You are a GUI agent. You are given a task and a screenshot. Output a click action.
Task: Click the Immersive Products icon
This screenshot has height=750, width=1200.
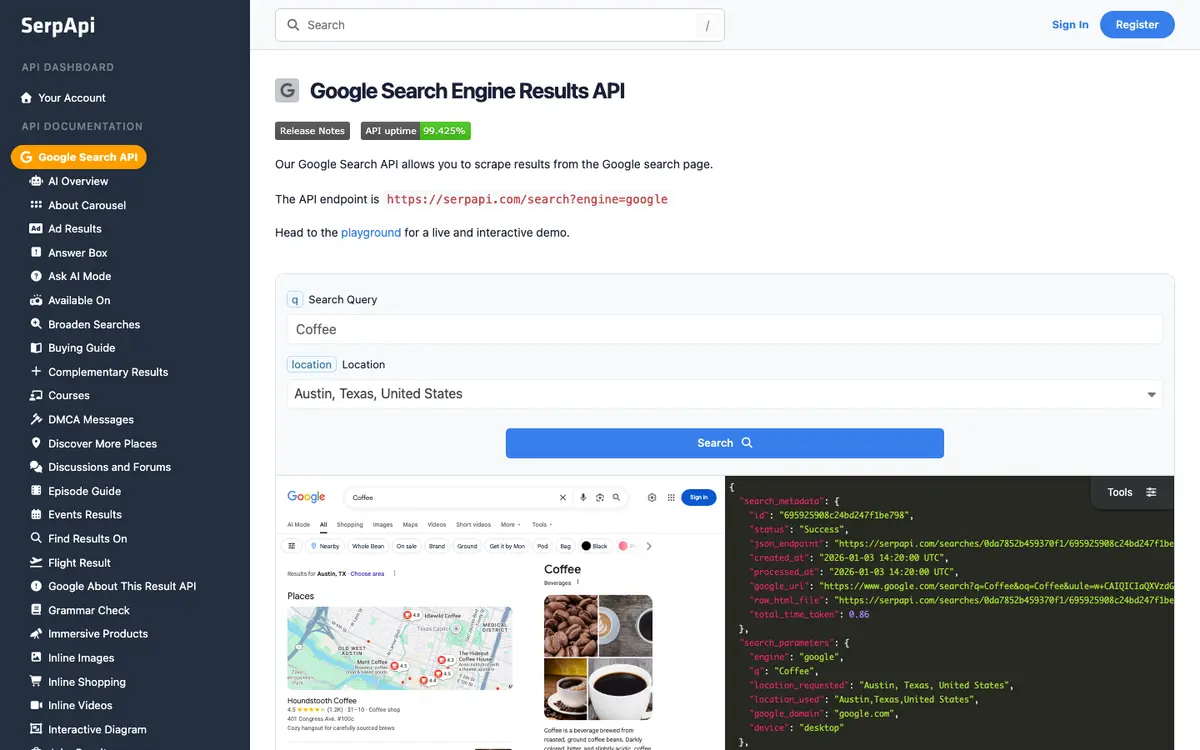pyautogui.click(x=36, y=634)
